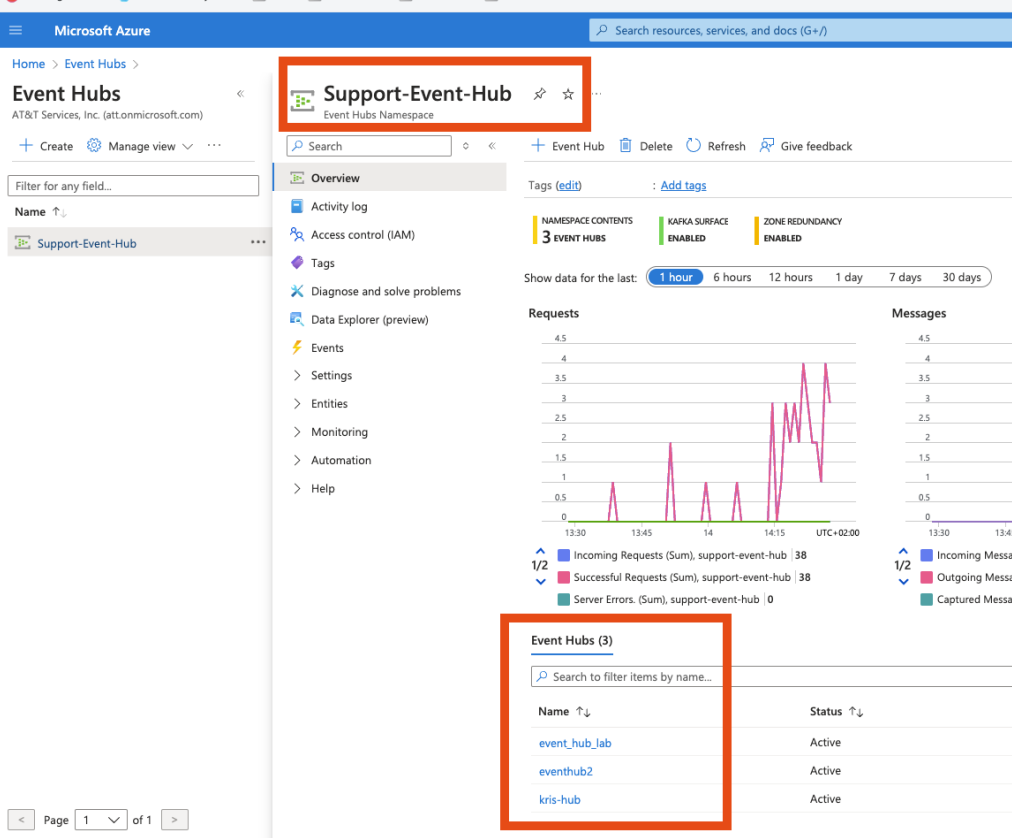Open the page number dropdown
The width and height of the screenshot is (1012, 838).
tap(100, 820)
